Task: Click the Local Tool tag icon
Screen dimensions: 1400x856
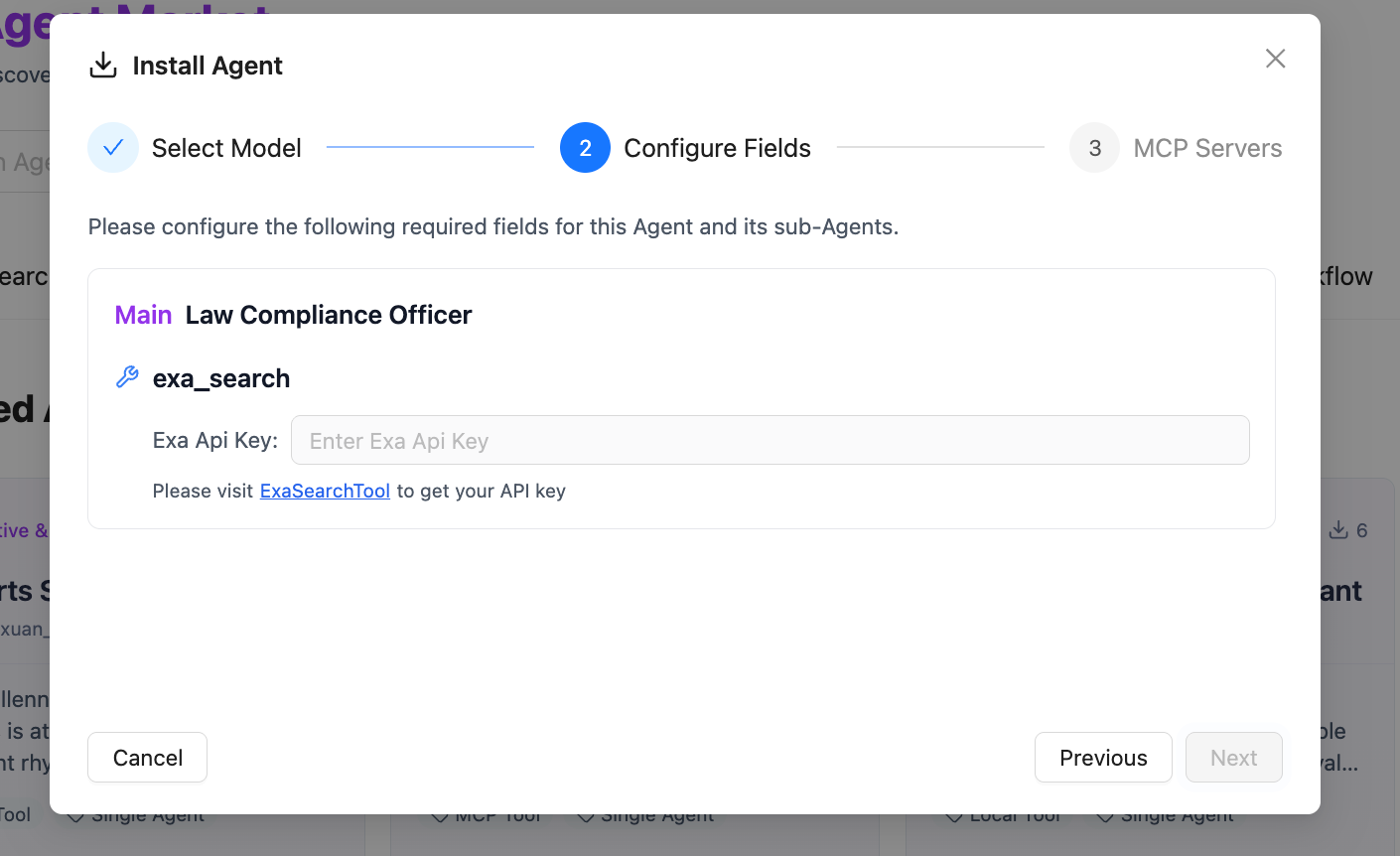Action: coord(956,814)
